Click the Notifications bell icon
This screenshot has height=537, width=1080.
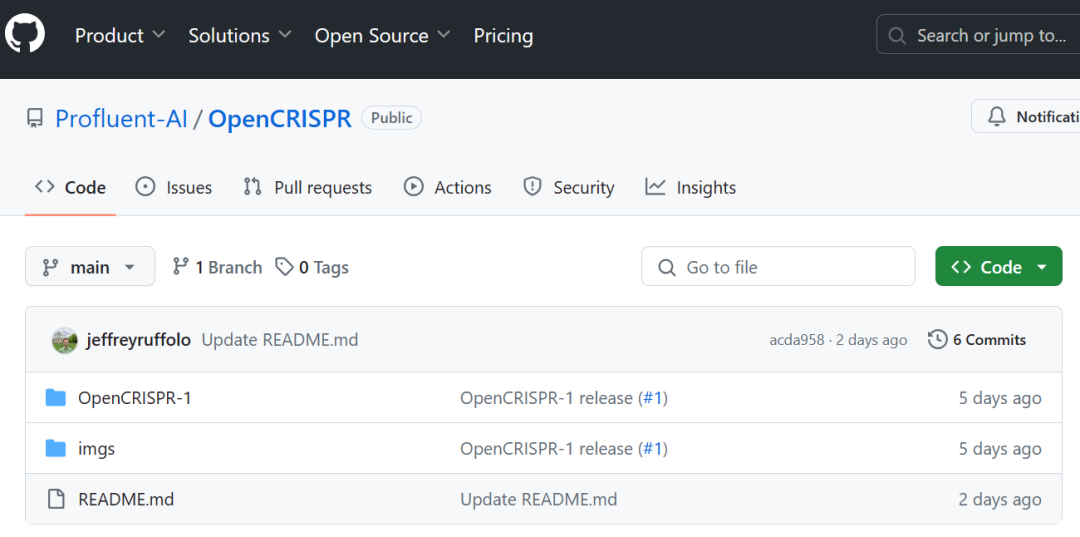[x=997, y=117]
